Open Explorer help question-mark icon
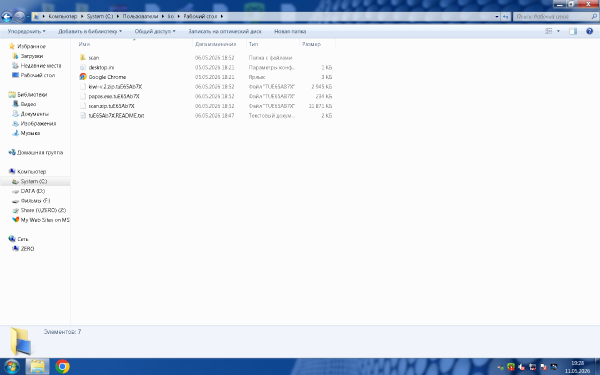 coord(589,31)
